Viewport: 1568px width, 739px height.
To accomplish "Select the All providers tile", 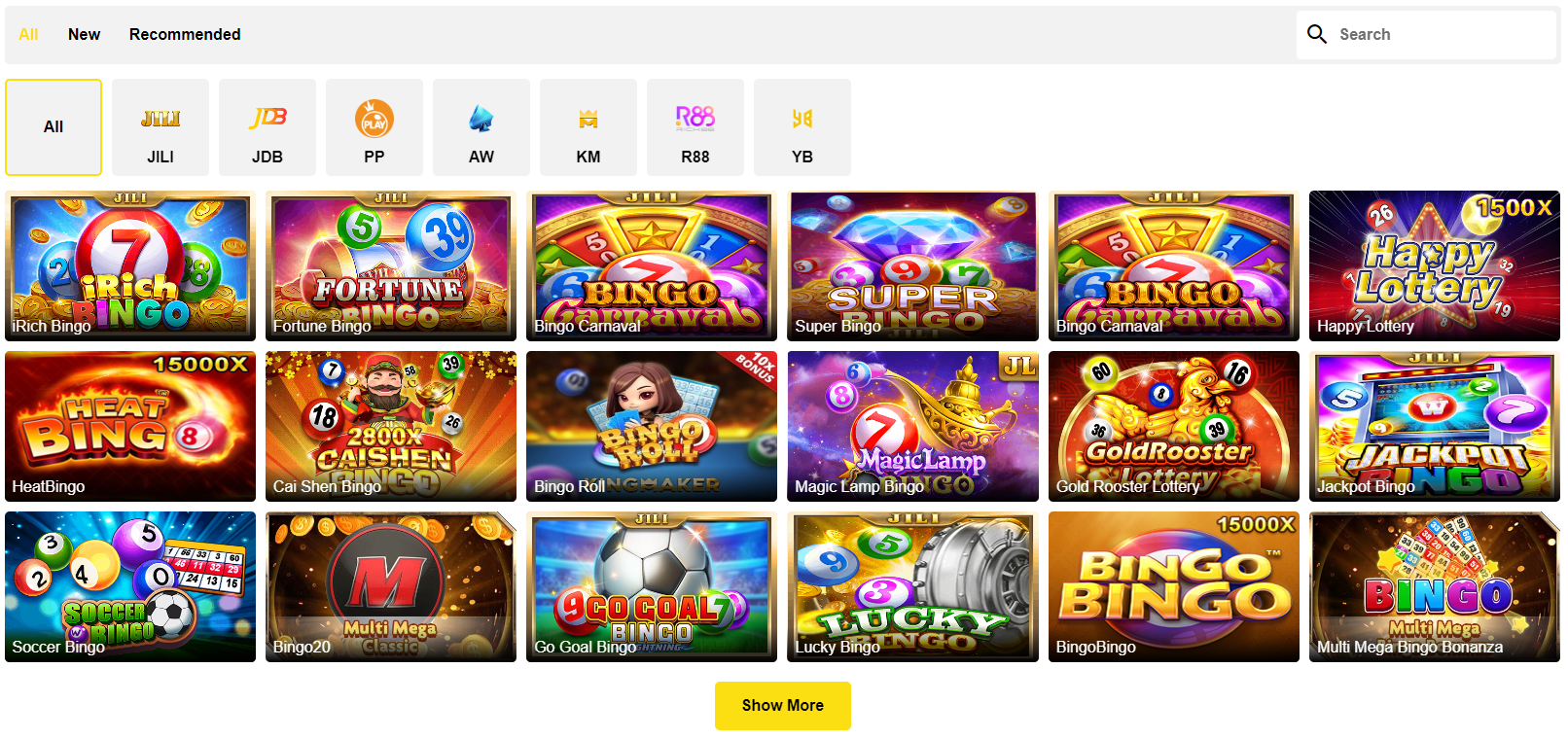I will click(53, 127).
